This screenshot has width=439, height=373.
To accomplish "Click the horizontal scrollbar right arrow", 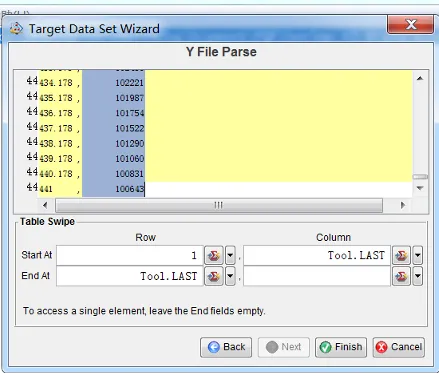I will pos(403,205).
